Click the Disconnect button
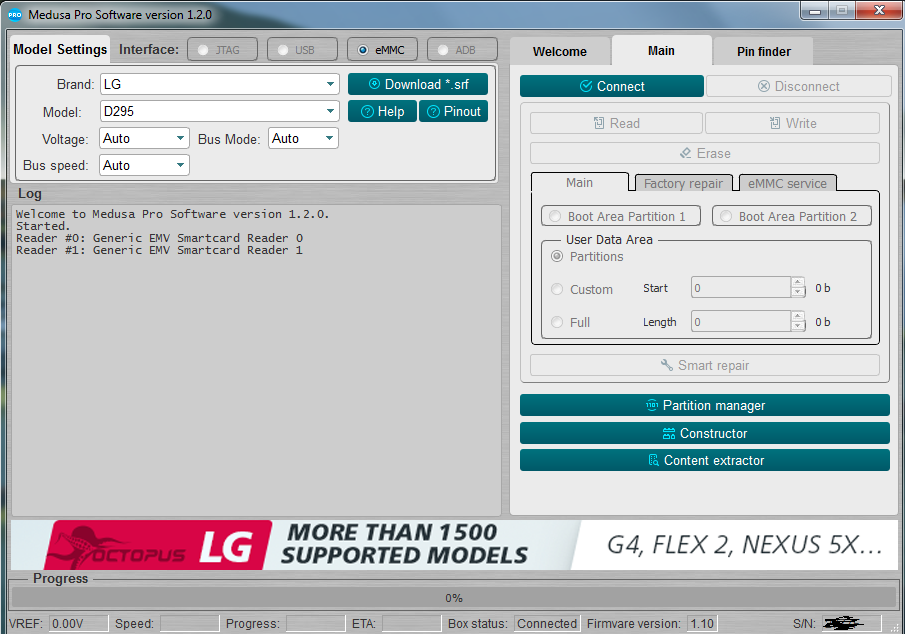This screenshot has width=905, height=637. [x=799, y=86]
